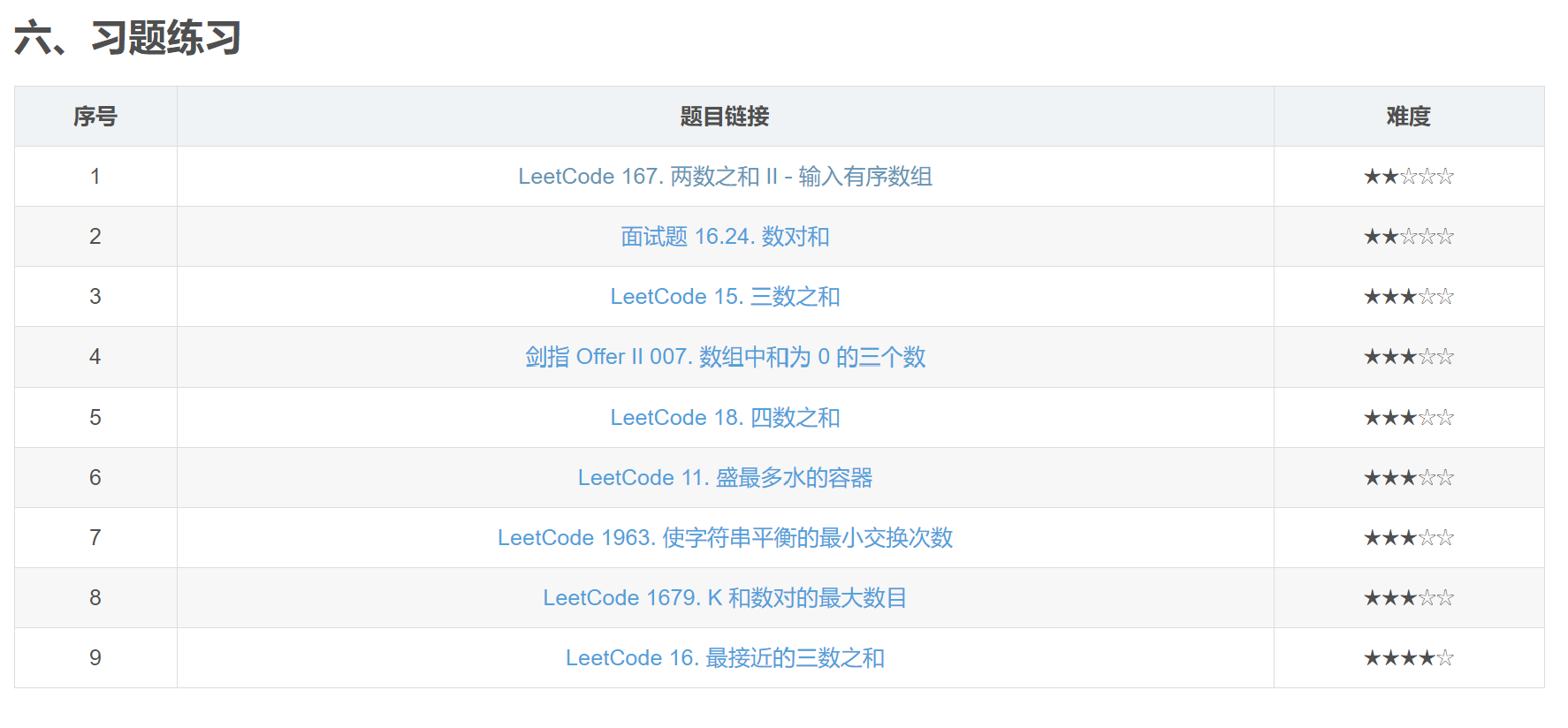Click row number 5 cell

[95, 417]
